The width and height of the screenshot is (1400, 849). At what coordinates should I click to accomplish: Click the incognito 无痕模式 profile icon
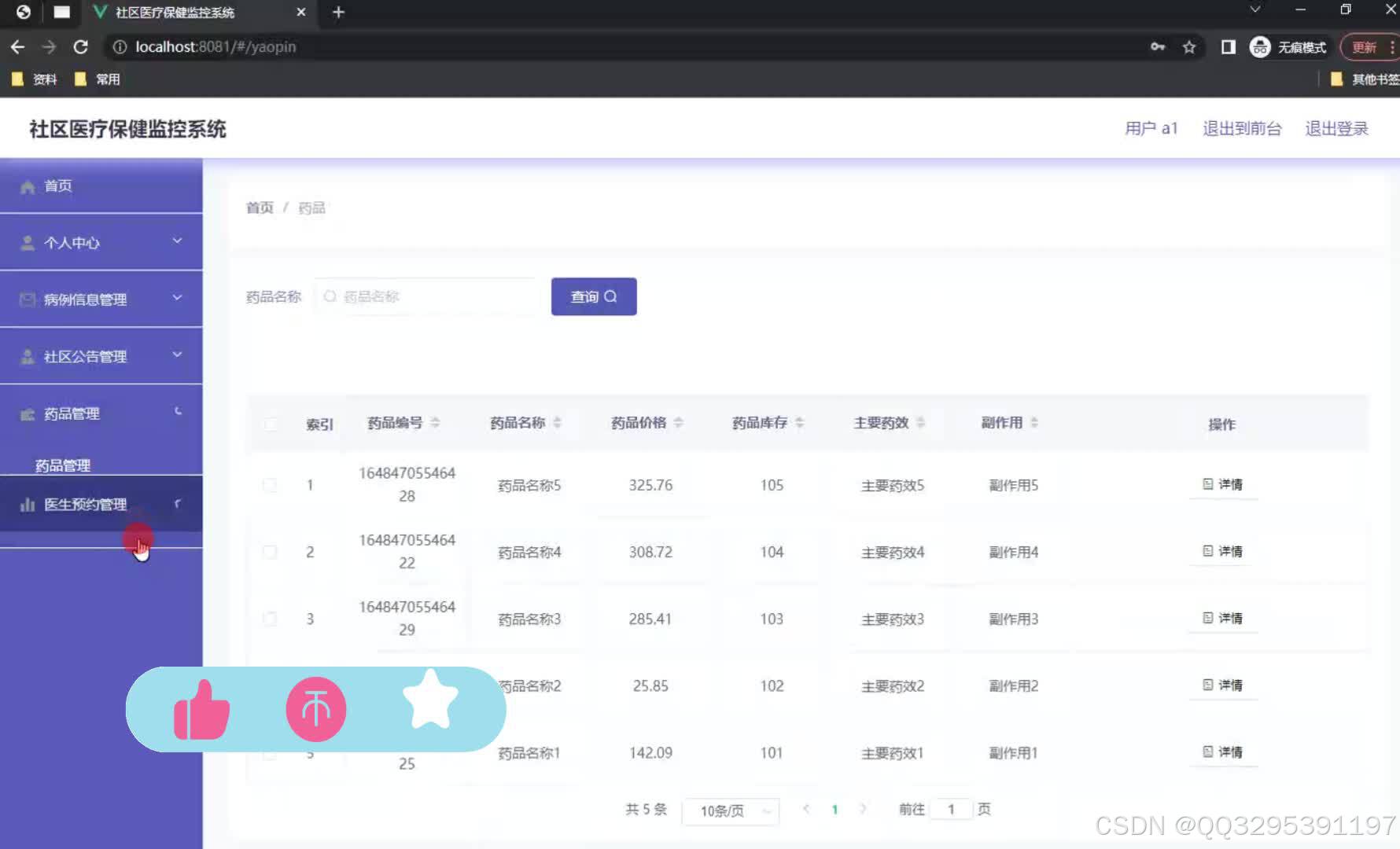point(1260,47)
